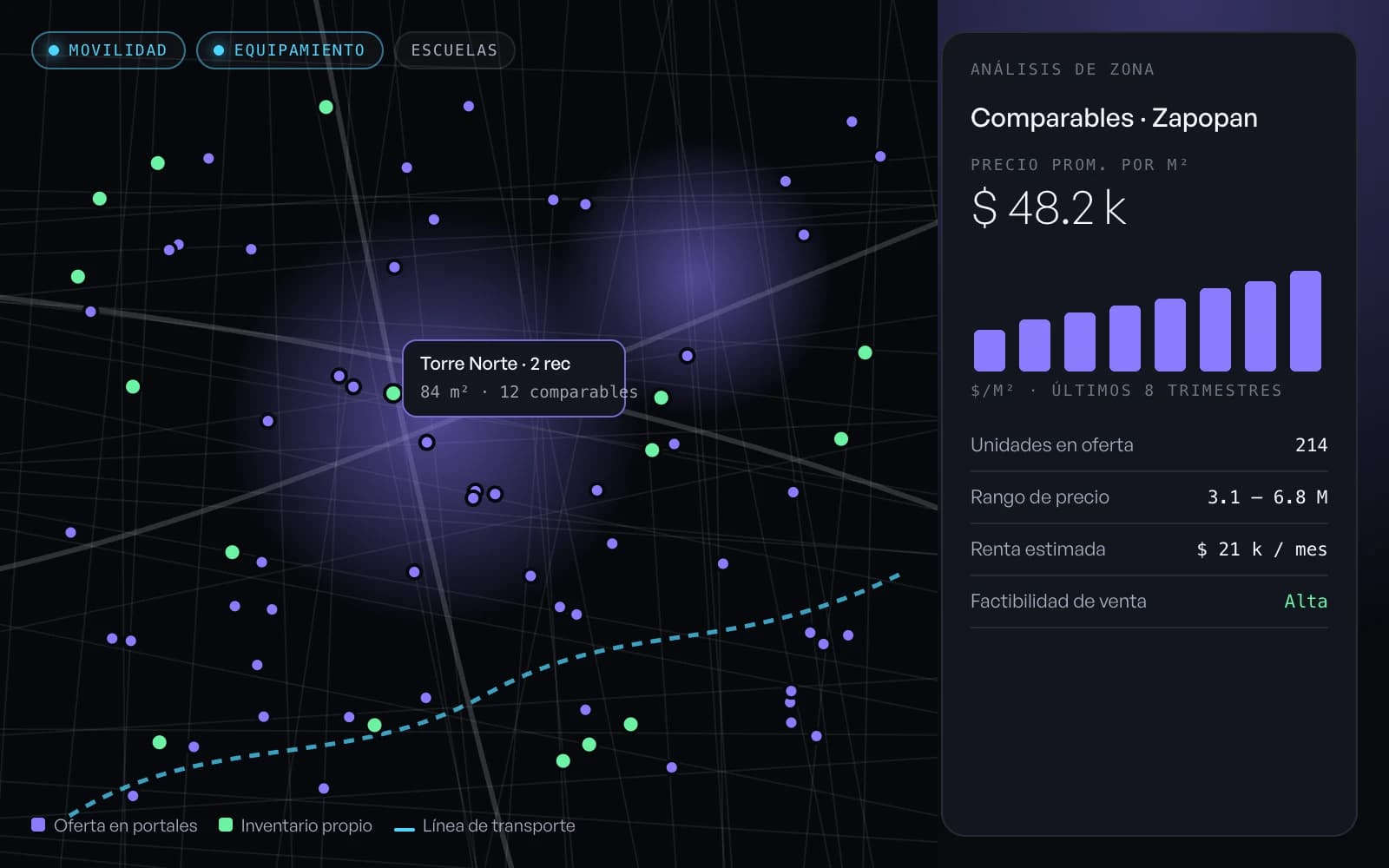Toggle the Movilidad layer chip
Viewport: 1389px width, 868px height.
pyautogui.click(x=109, y=50)
